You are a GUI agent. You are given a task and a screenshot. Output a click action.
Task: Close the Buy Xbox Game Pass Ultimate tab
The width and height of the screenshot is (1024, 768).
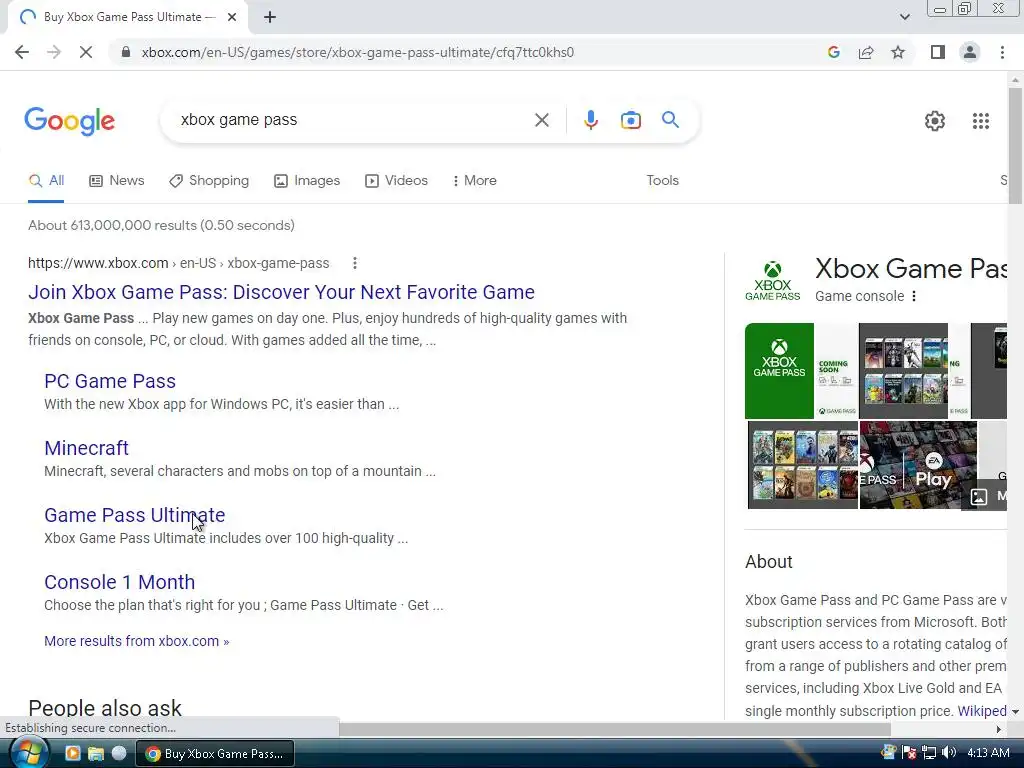(x=232, y=17)
